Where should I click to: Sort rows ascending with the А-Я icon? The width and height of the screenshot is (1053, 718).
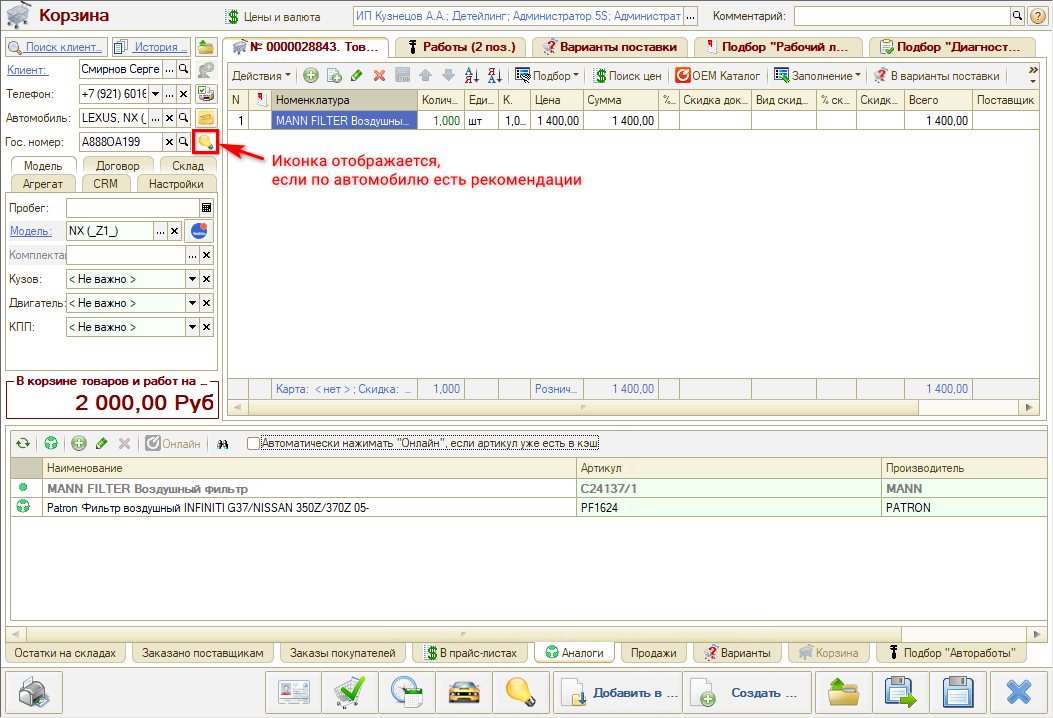pyautogui.click(x=473, y=76)
